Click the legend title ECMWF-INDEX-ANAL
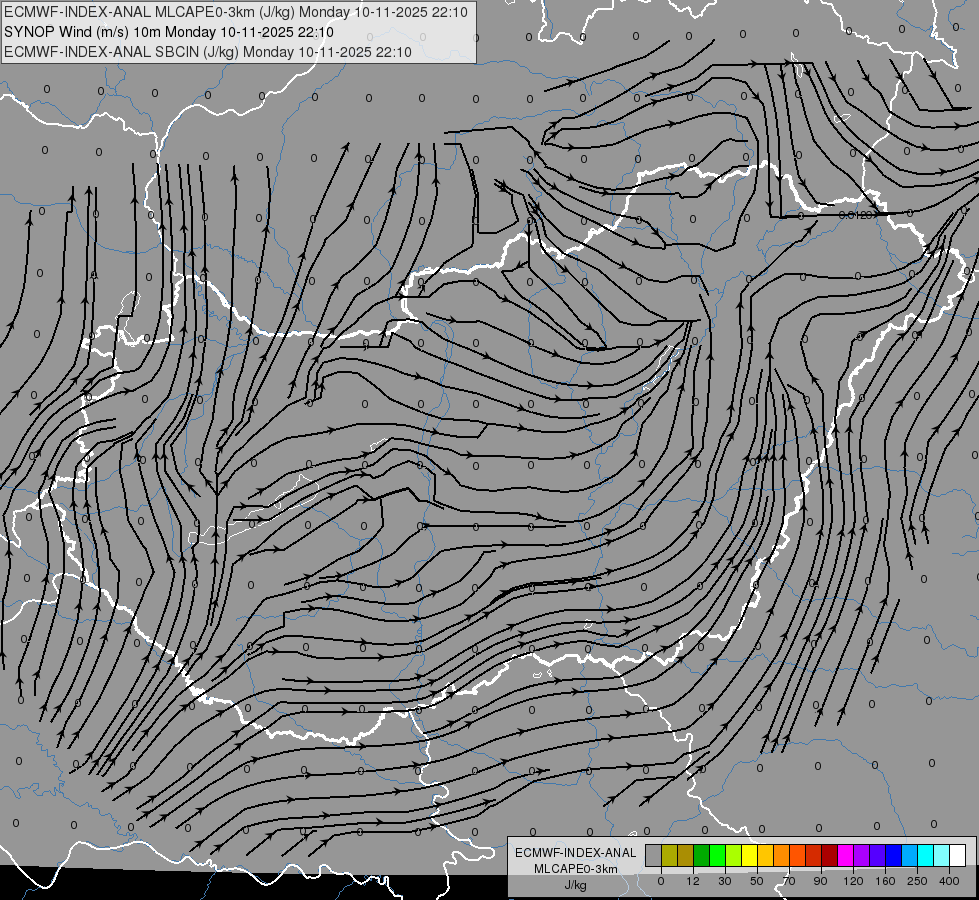The height and width of the screenshot is (900, 979). pyautogui.click(x=576, y=853)
